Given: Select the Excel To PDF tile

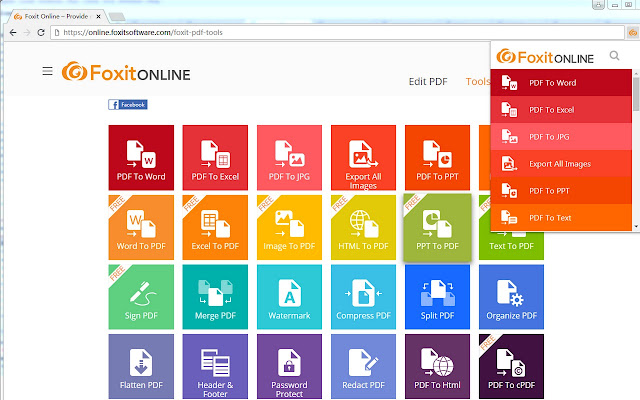Looking at the screenshot, I should 215,227.
